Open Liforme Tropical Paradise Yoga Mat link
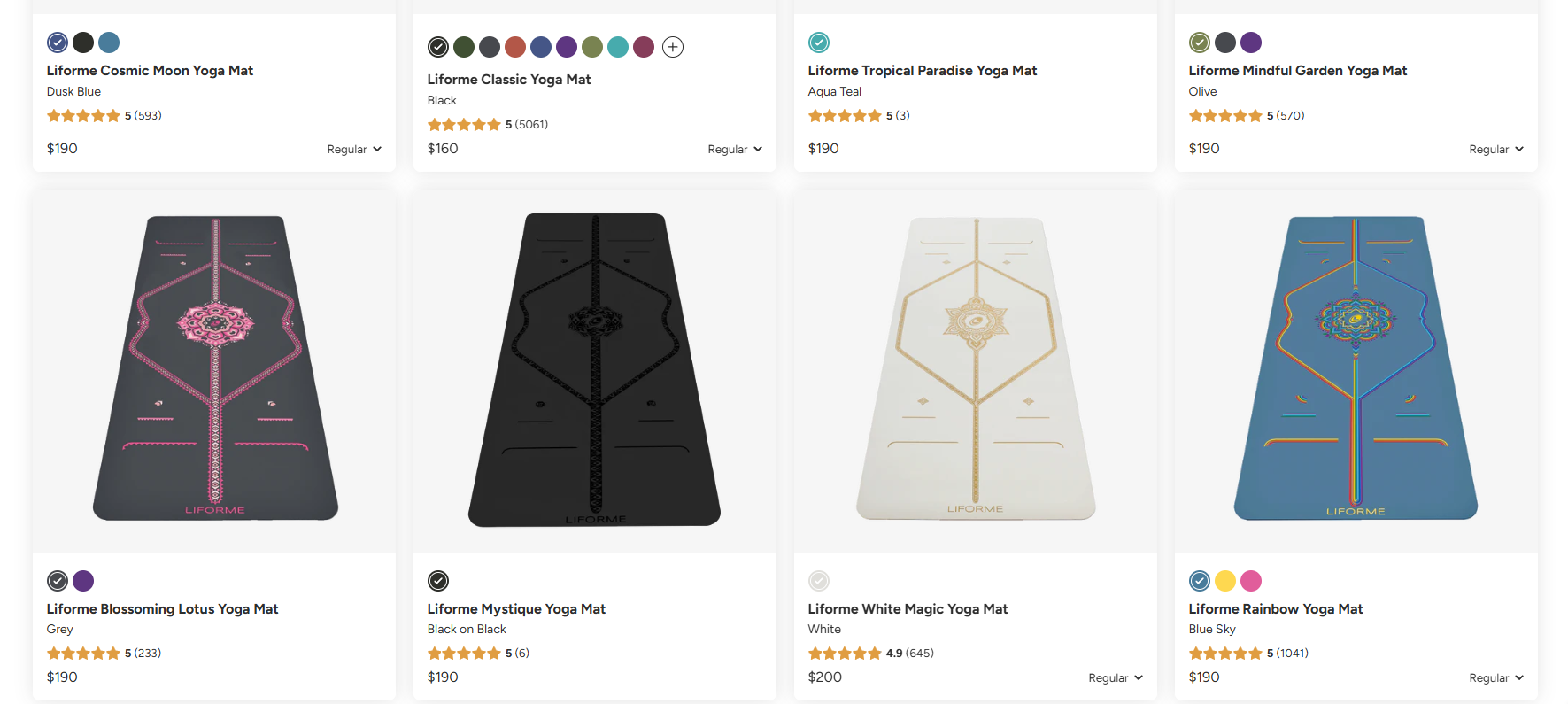The height and width of the screenshot is (704, 1568). (922, 71)
